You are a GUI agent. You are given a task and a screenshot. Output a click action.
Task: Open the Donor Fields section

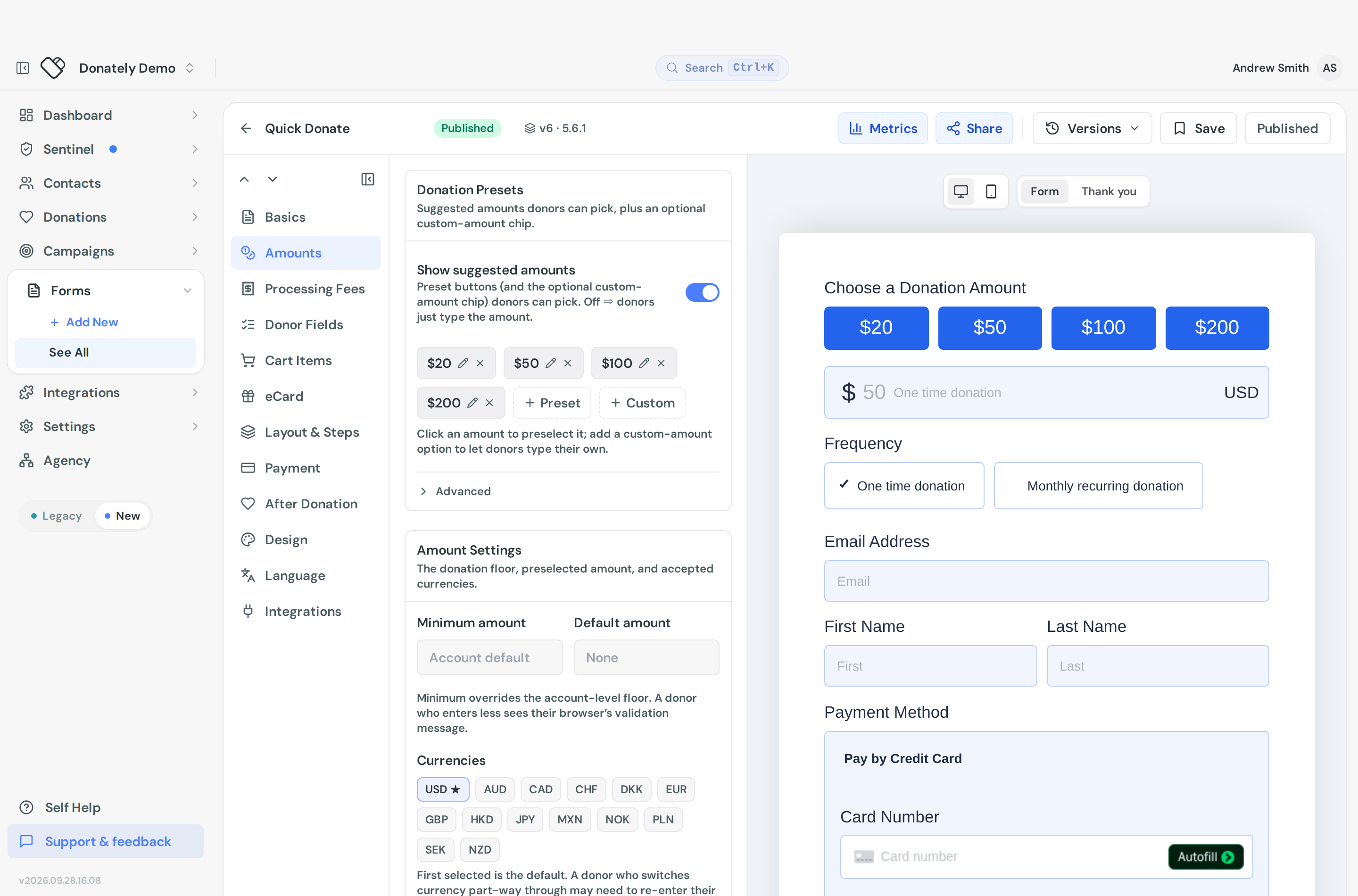pyautogui.click(x=306, y=325)
